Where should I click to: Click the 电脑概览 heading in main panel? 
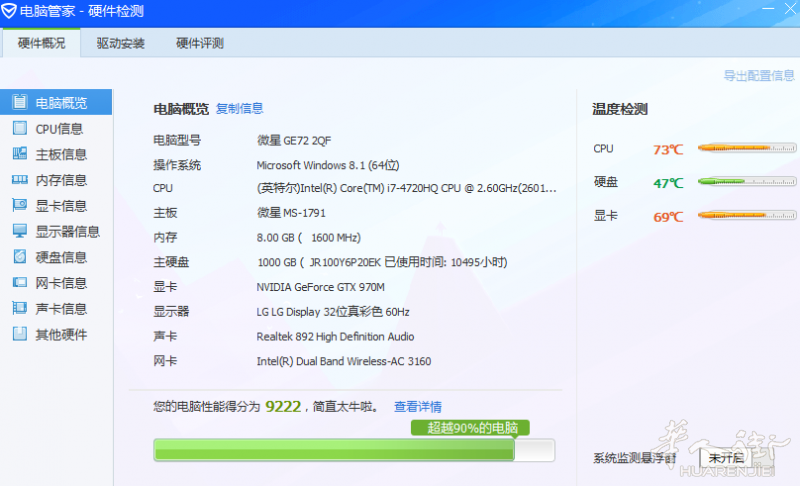point(181,109)
